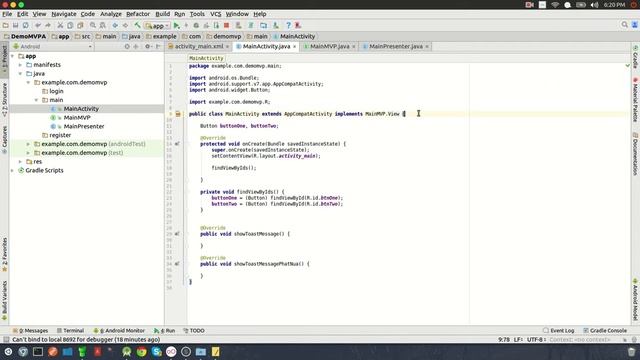The height and width of the screenshot is (360, 640).
Task: Collapse the example.com.demomvp package
Action: click(28, 82)
